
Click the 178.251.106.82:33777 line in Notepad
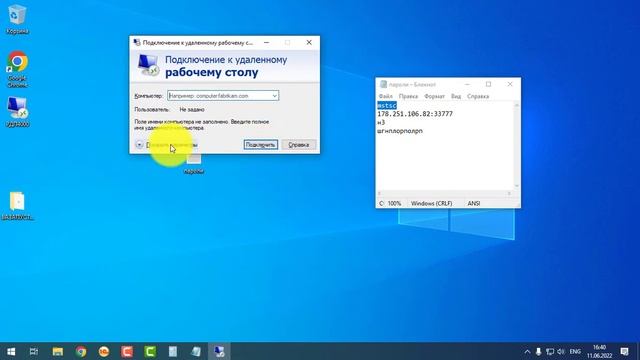(x=415, y=114)
